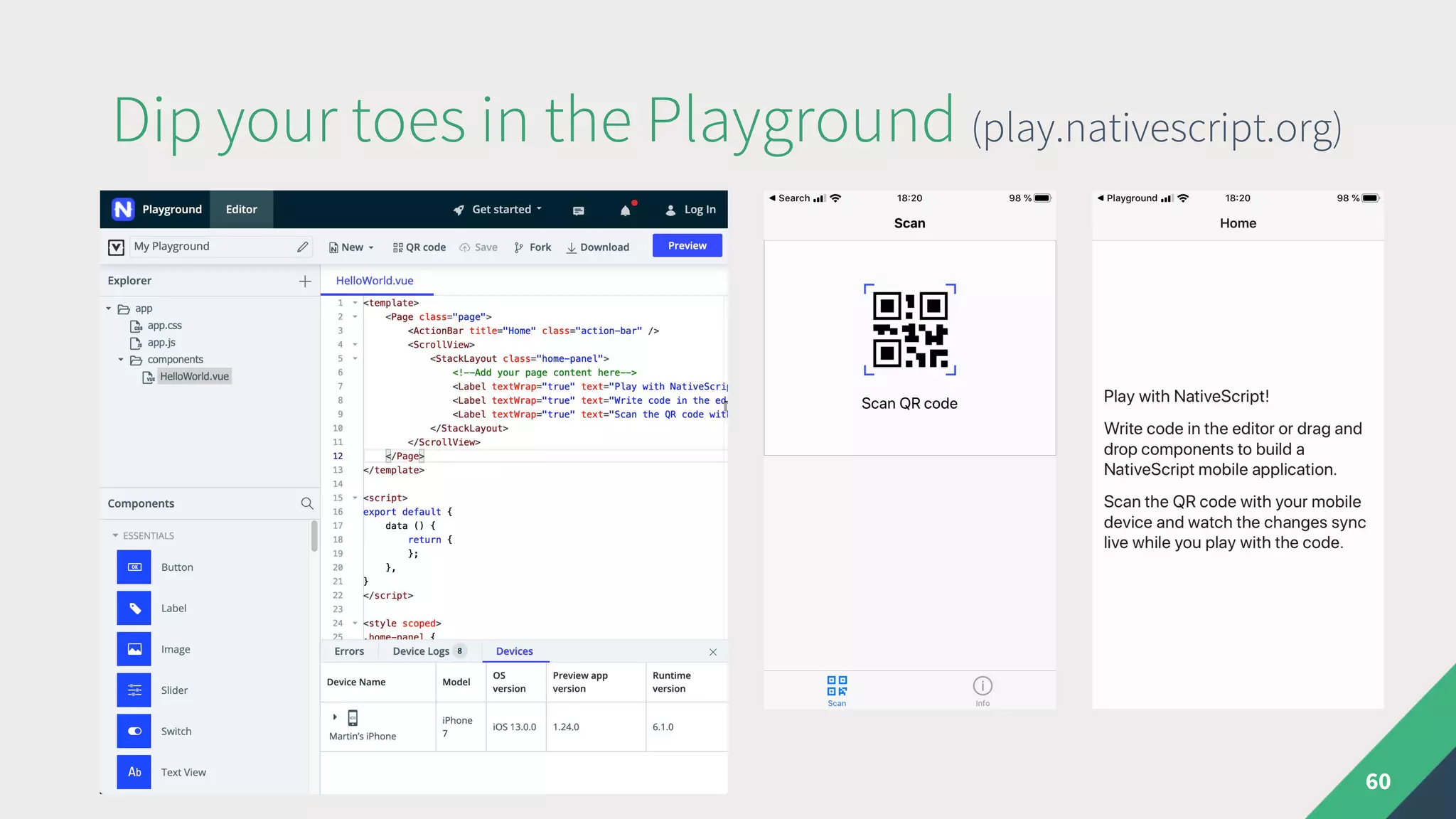Add a new file with Explorer plus icon
Screen dimensions: 1456x819
[305, 281]
